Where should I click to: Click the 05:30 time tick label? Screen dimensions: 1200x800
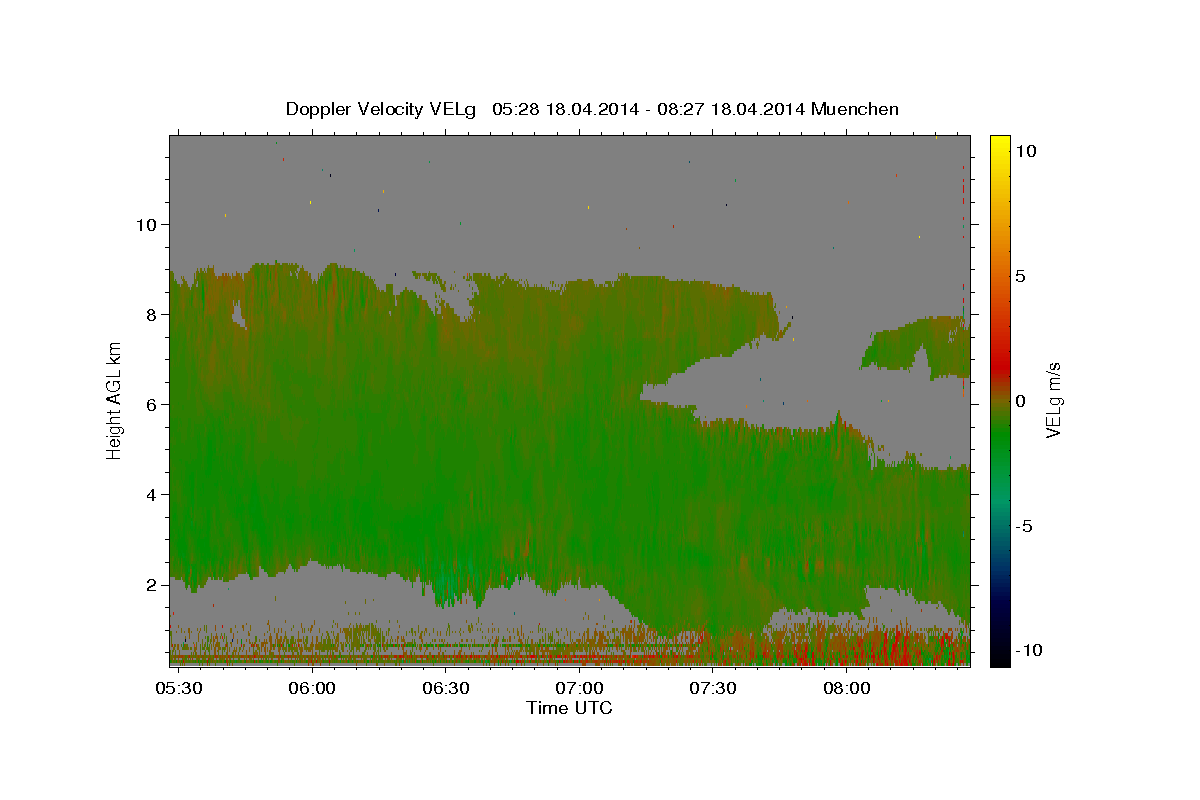pos(179,689)
